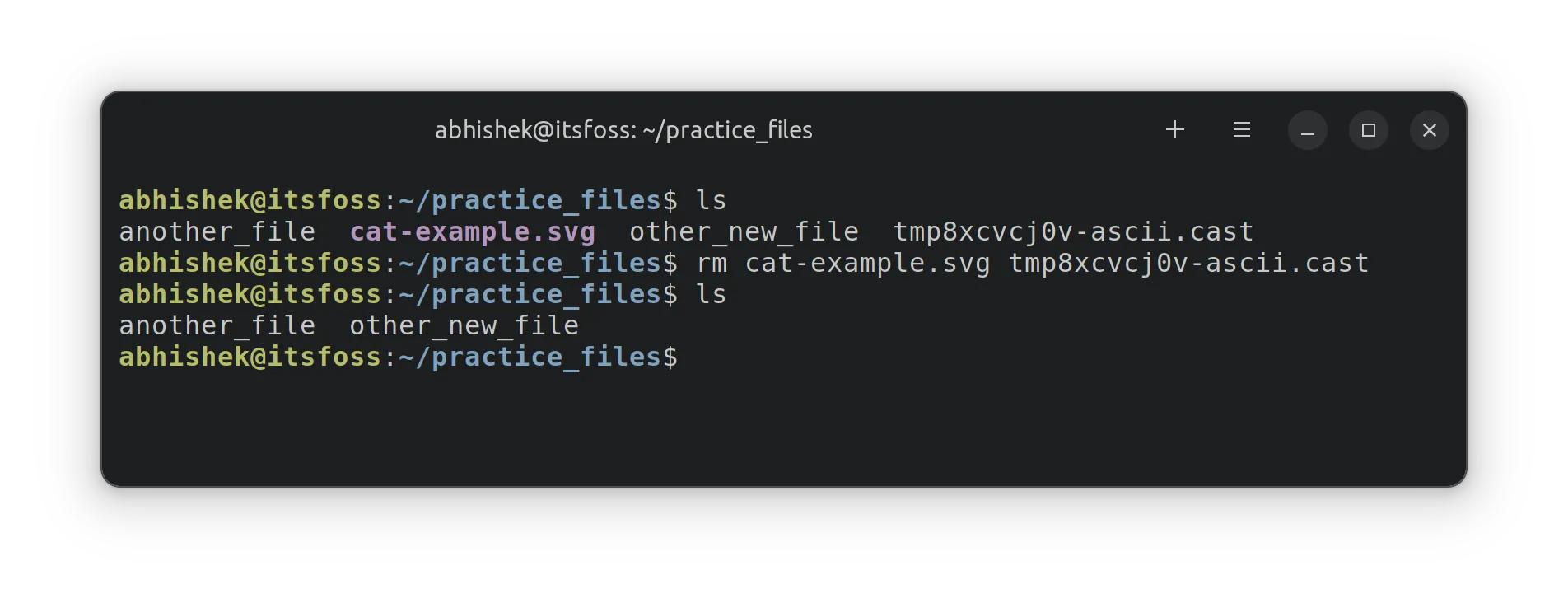Open the hamburger menu in the title bar
The width and height of the screenshot is (1568, 598).
(x=1241, y=129)
